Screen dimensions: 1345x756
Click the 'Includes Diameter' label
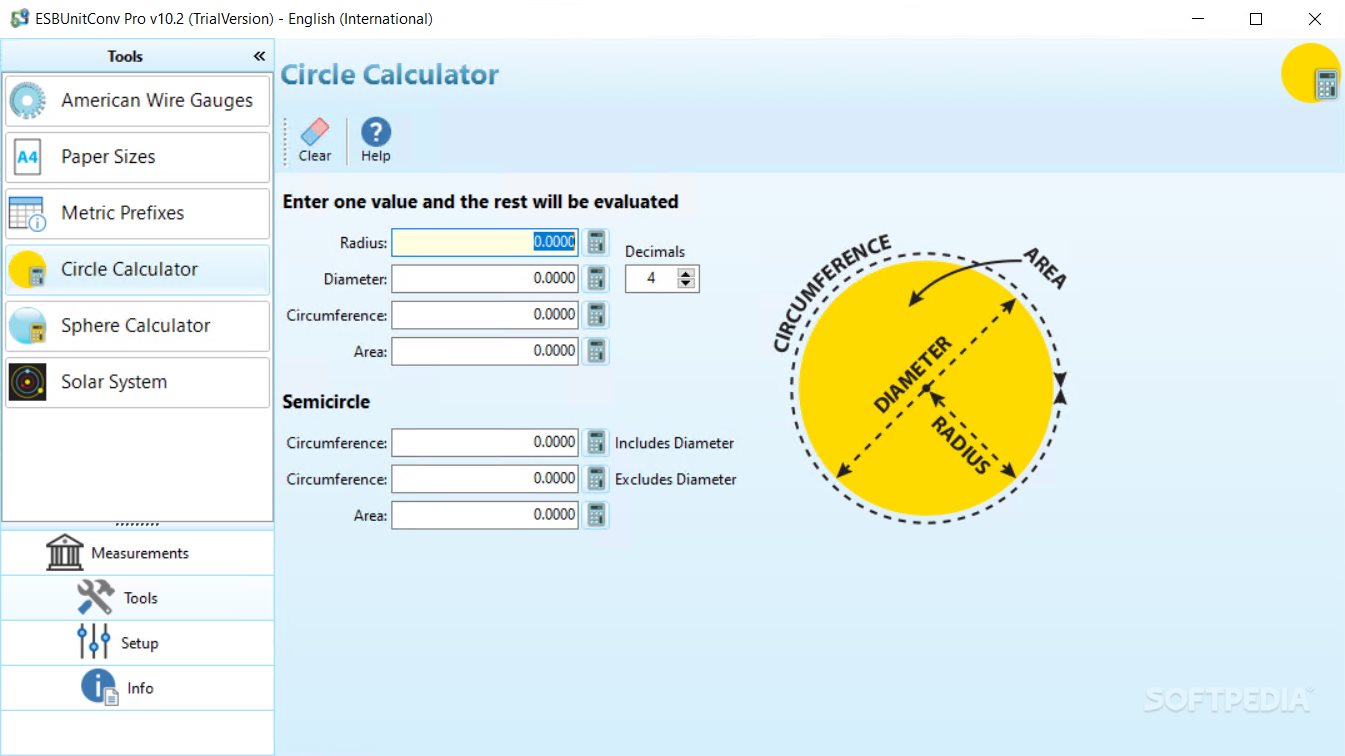pyautogui.click(x=674, y=443)
